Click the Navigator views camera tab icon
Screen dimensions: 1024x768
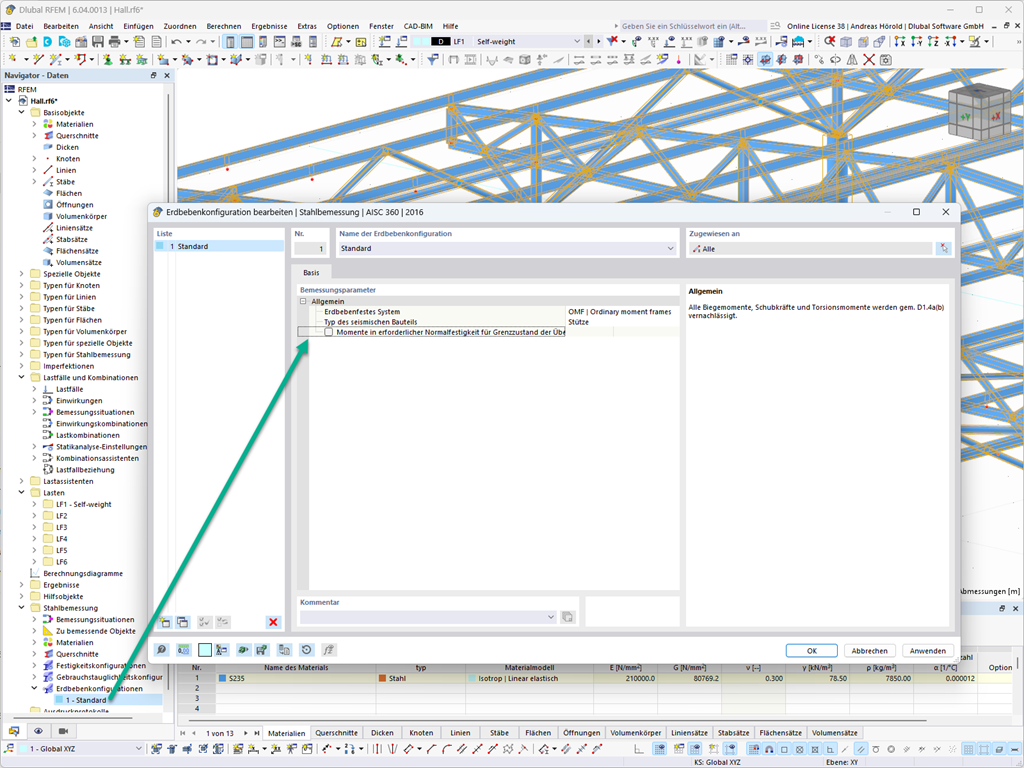[63, 731]
